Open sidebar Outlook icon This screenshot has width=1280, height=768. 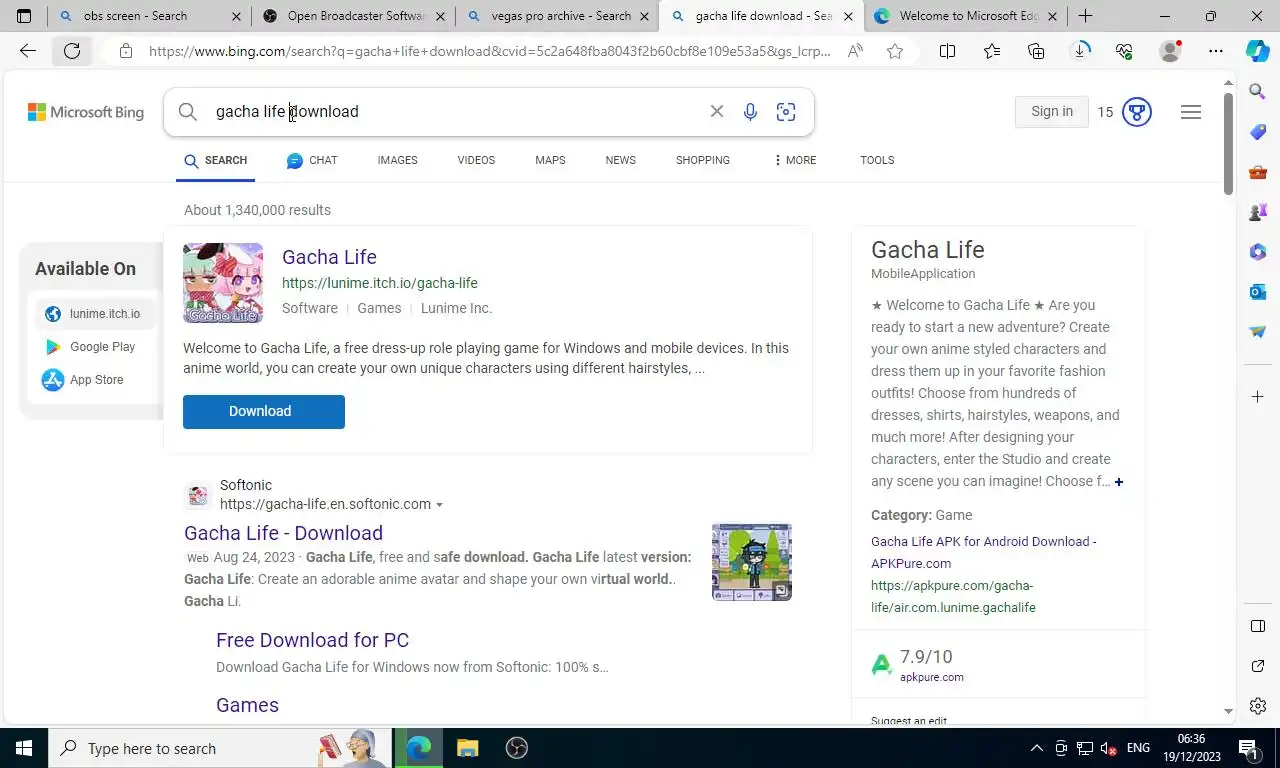pos(1258,291)
